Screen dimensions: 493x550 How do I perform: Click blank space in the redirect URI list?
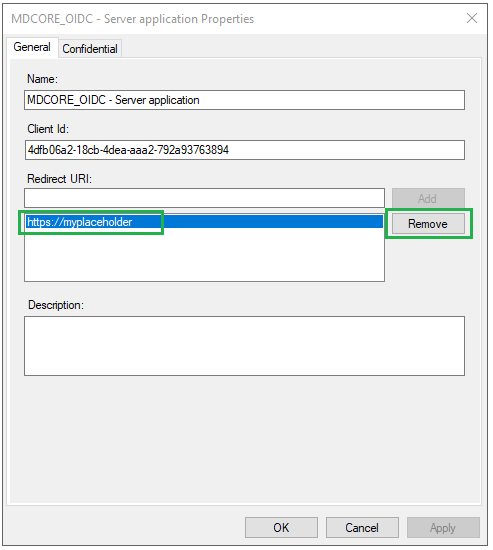coord(204,256)
